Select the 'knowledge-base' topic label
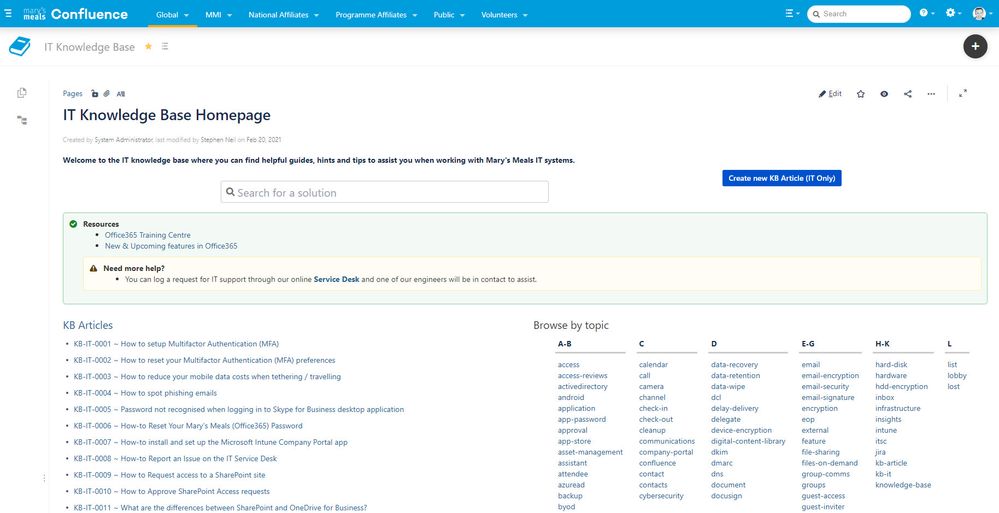Screen dimensions: 999x513 tap(903, 484)
